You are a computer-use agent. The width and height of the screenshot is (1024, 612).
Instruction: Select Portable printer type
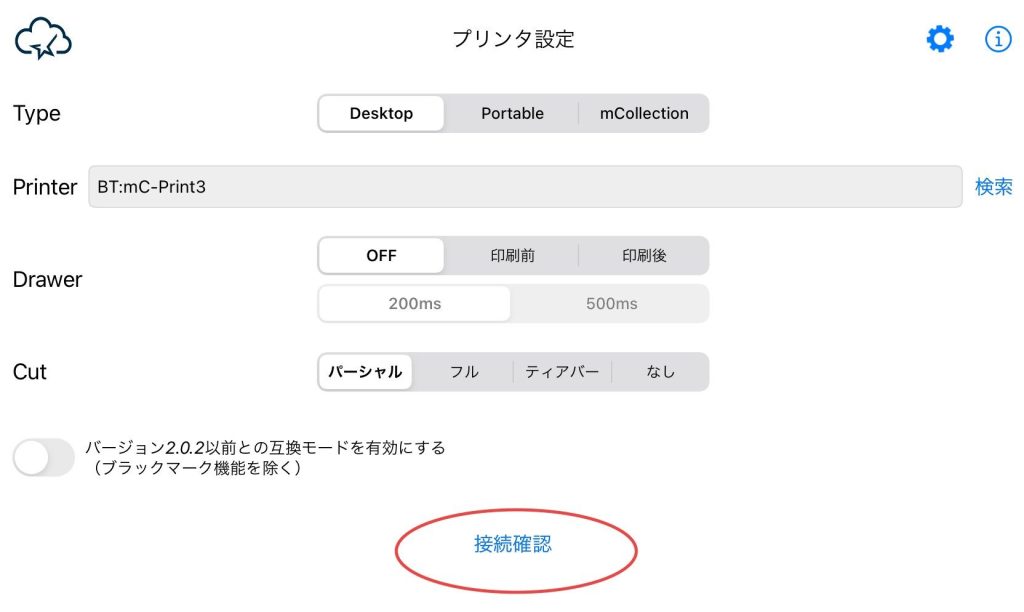tap(513, 114)
